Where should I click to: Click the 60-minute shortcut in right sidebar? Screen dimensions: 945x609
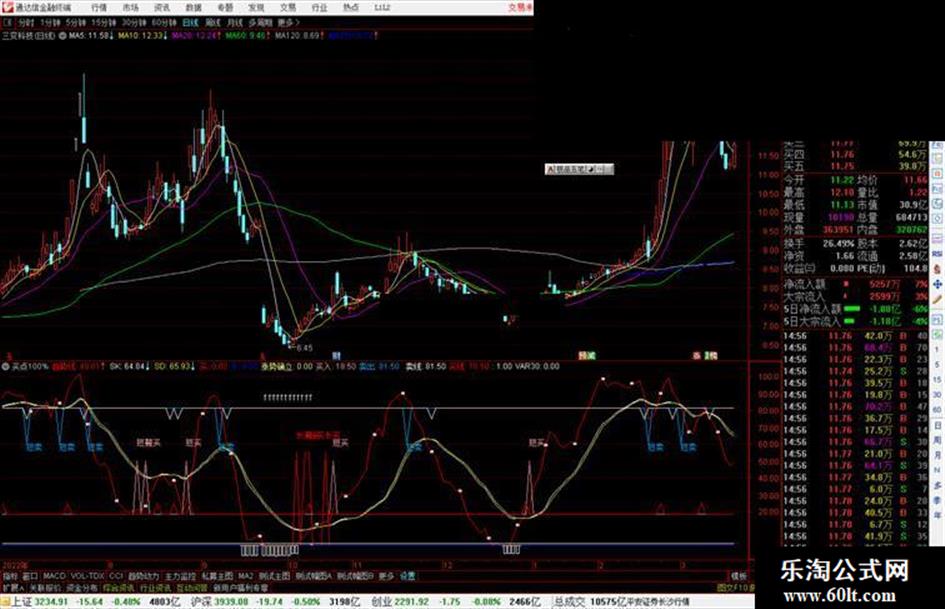[x=937, y=410]
